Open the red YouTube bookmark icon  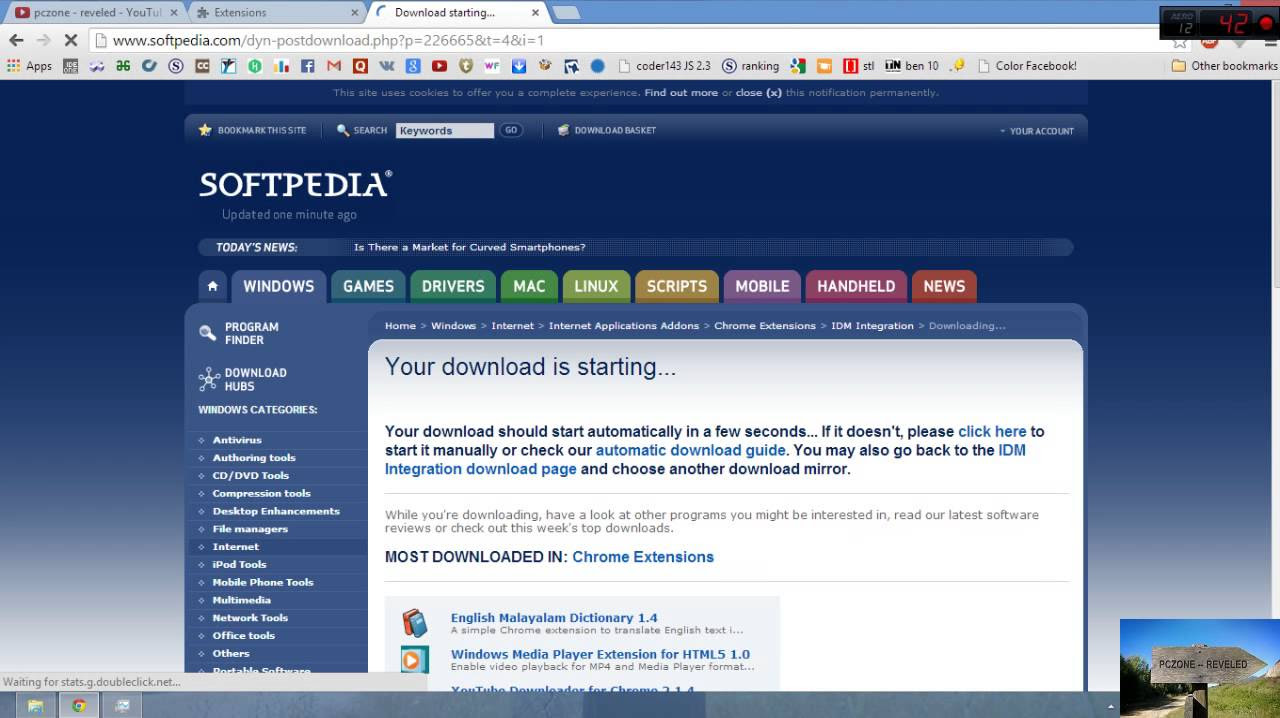[x=439, y=66]
